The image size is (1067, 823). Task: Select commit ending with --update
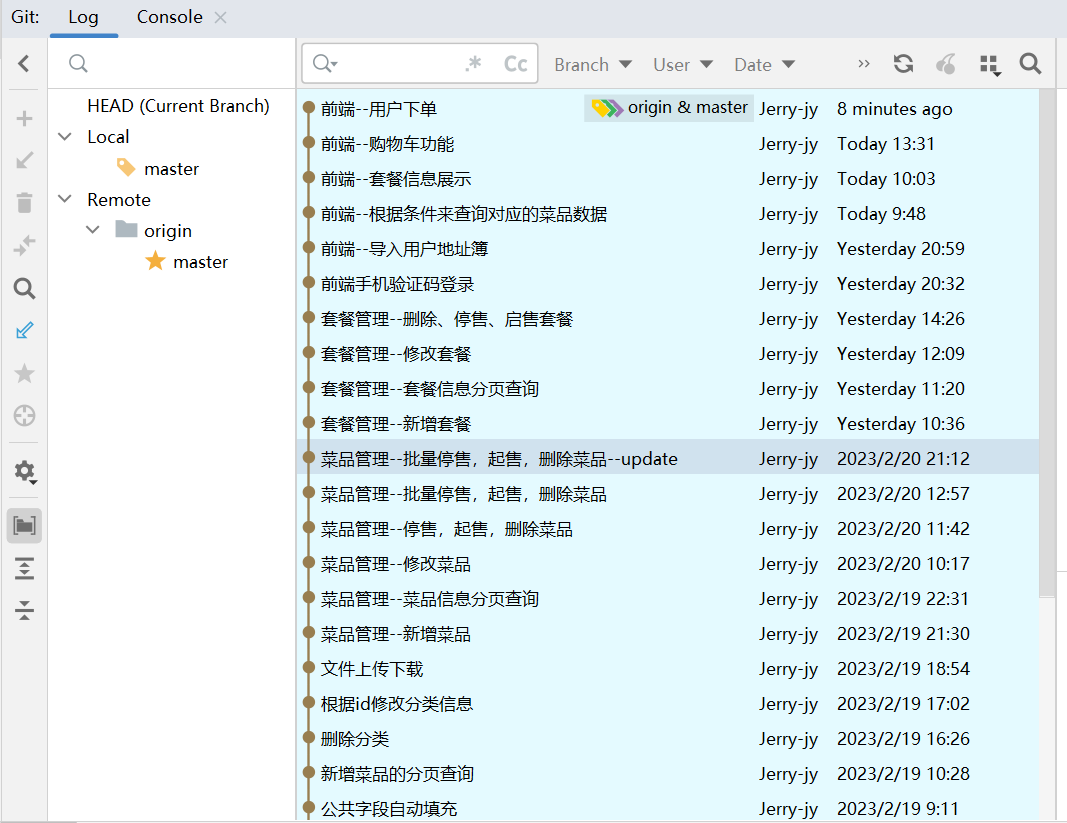click(668, 459)
